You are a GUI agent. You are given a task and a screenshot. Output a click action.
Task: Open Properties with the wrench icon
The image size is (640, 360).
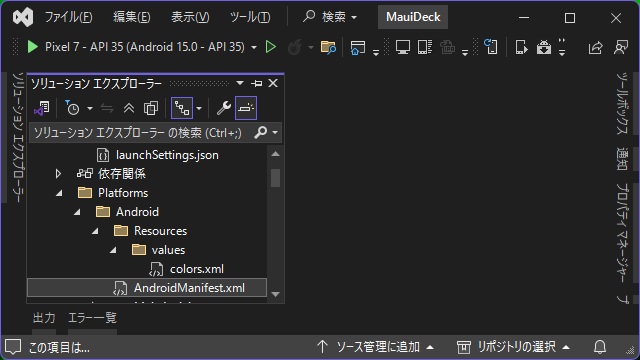[224, 108]
